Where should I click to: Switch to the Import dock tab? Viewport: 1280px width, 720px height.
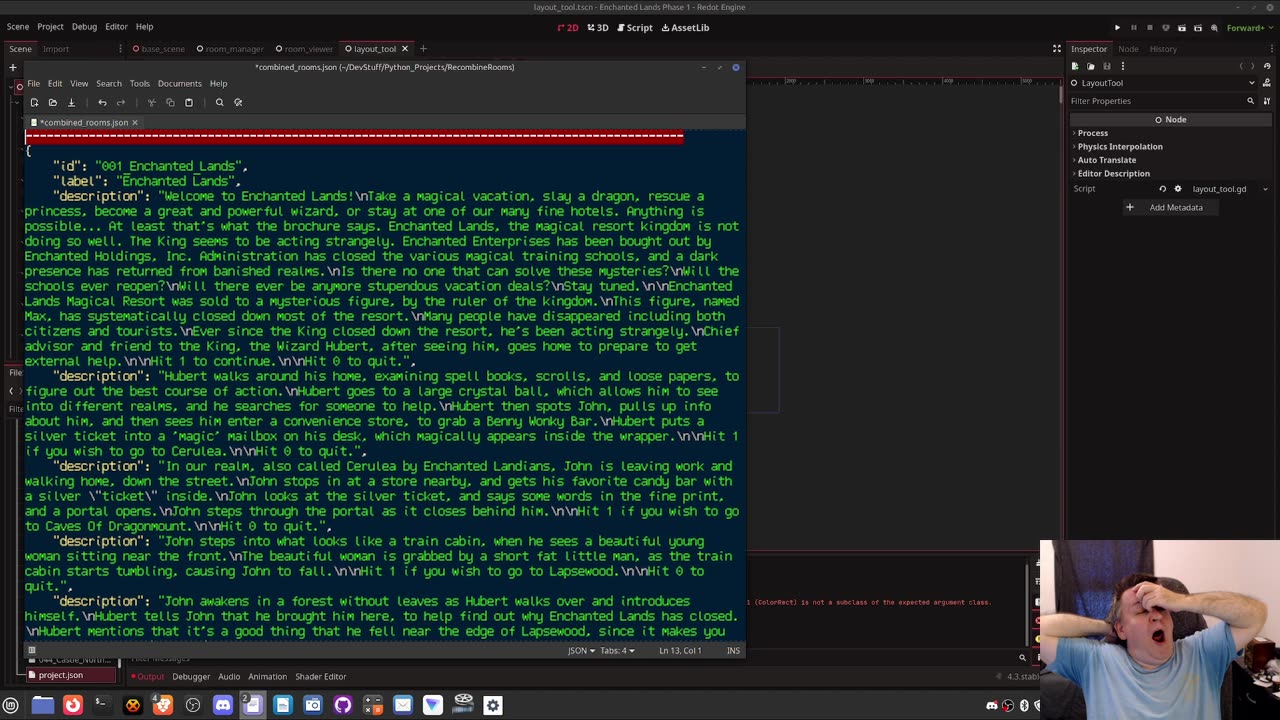point(56,49)
